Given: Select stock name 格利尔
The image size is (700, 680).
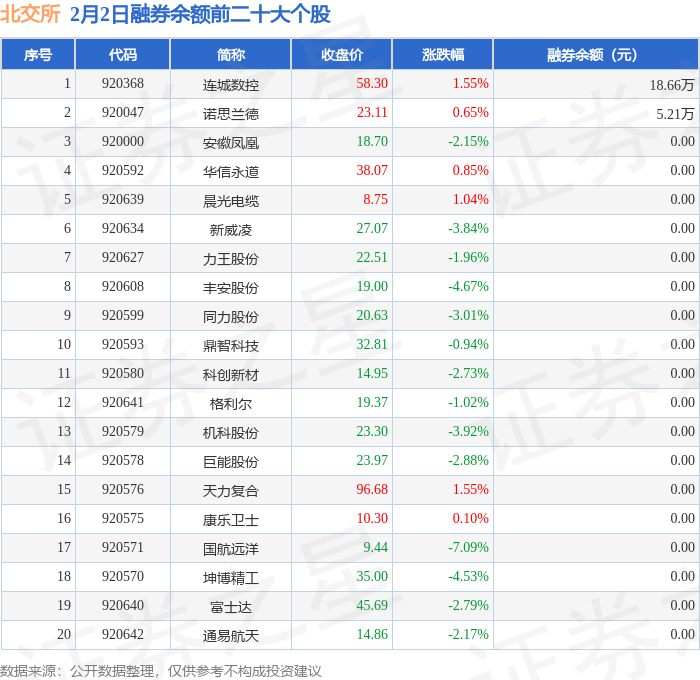Looking at the screenshot, I should (x=230, y=404).
